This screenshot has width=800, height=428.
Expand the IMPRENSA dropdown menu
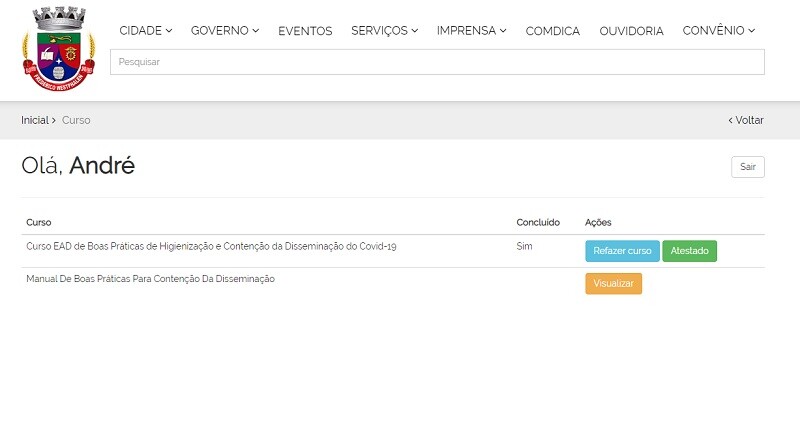pos(471,31)
